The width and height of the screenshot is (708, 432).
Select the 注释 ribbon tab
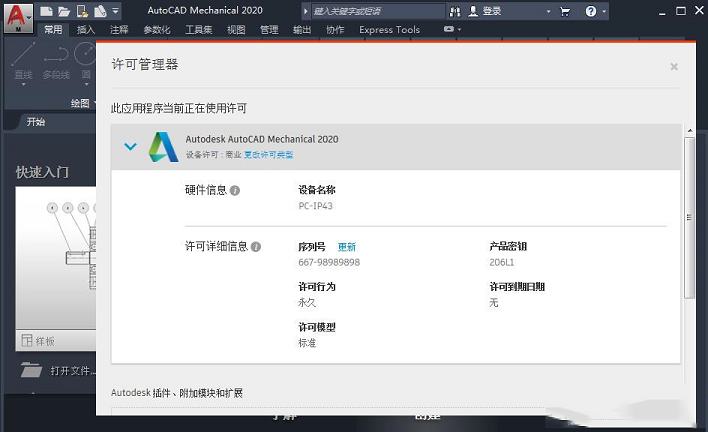pos(119,30)
